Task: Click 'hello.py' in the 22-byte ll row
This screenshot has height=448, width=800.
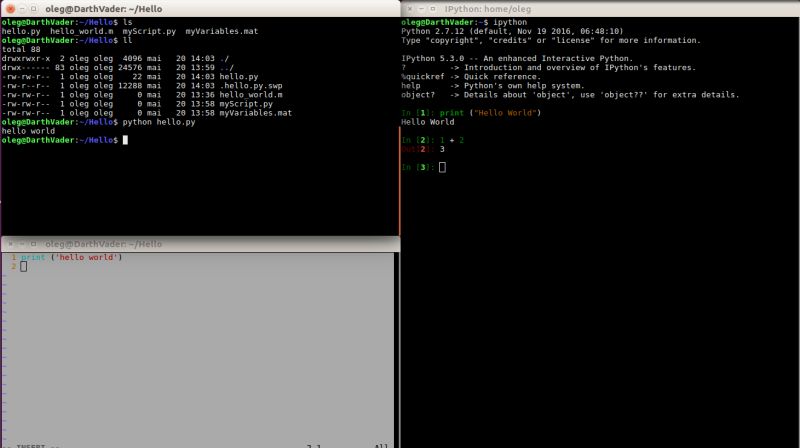Action: point(239,77)
